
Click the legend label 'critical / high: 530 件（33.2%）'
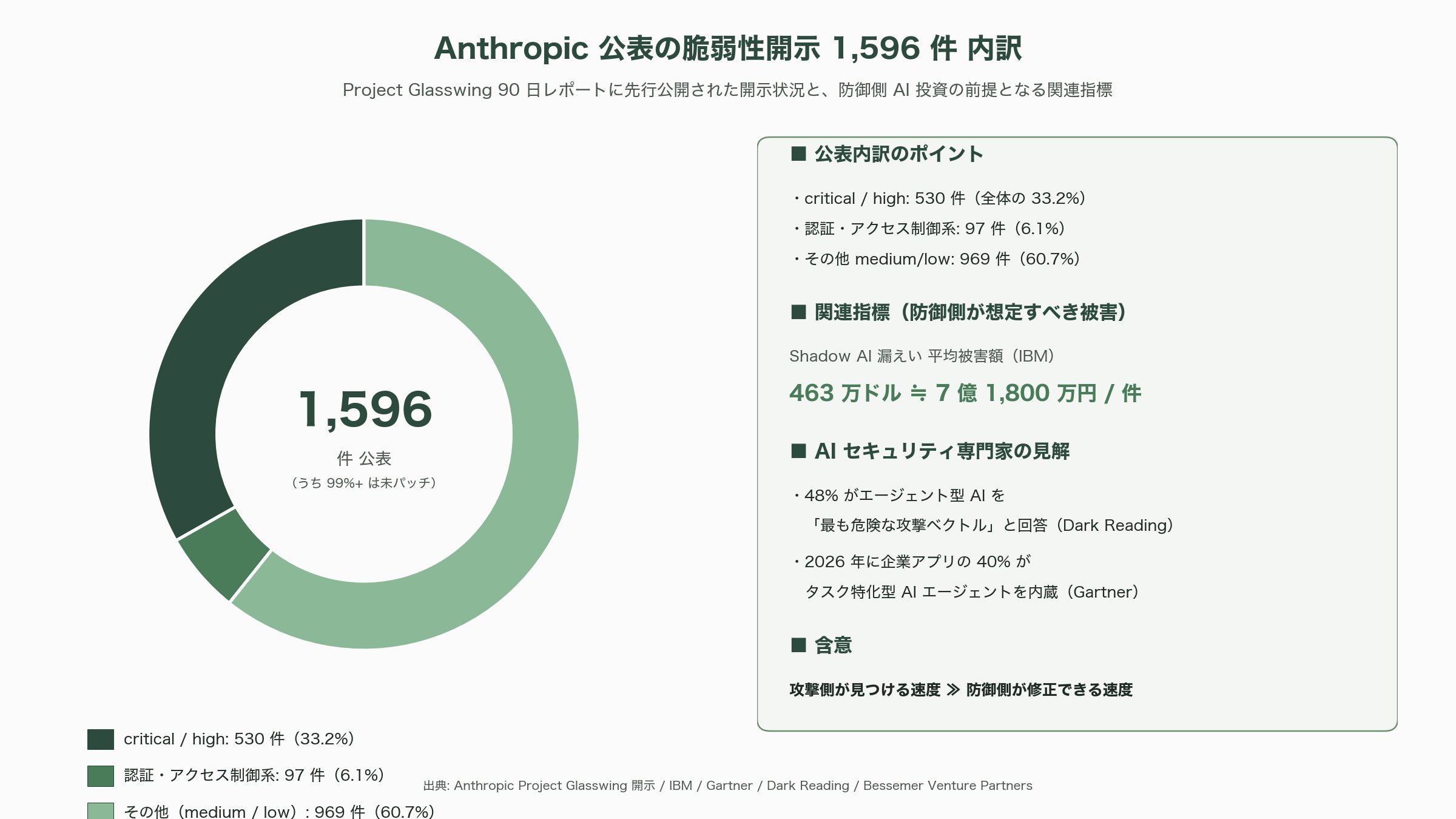click(241, 739)
